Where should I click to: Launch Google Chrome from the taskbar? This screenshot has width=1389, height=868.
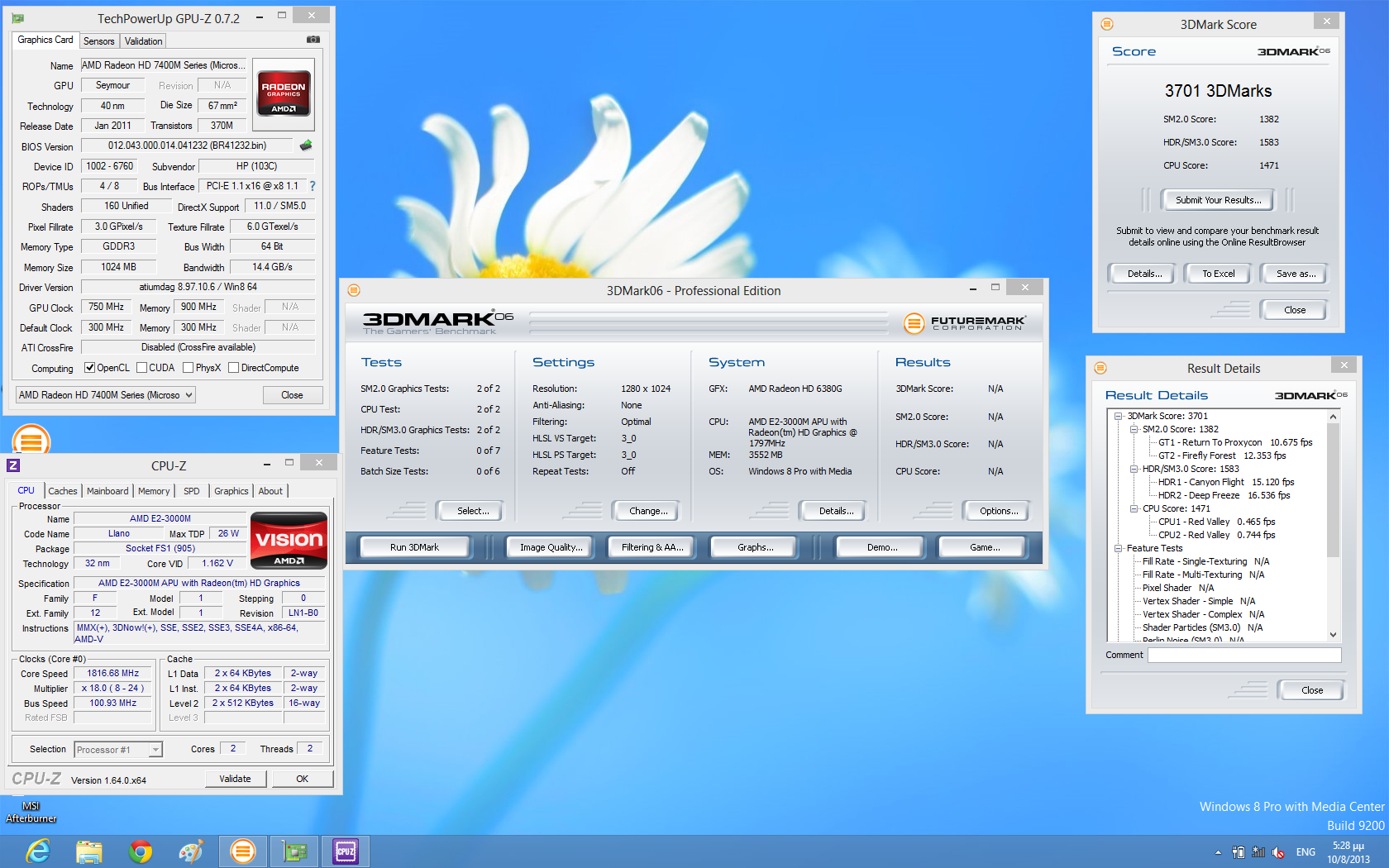(141, 851)
